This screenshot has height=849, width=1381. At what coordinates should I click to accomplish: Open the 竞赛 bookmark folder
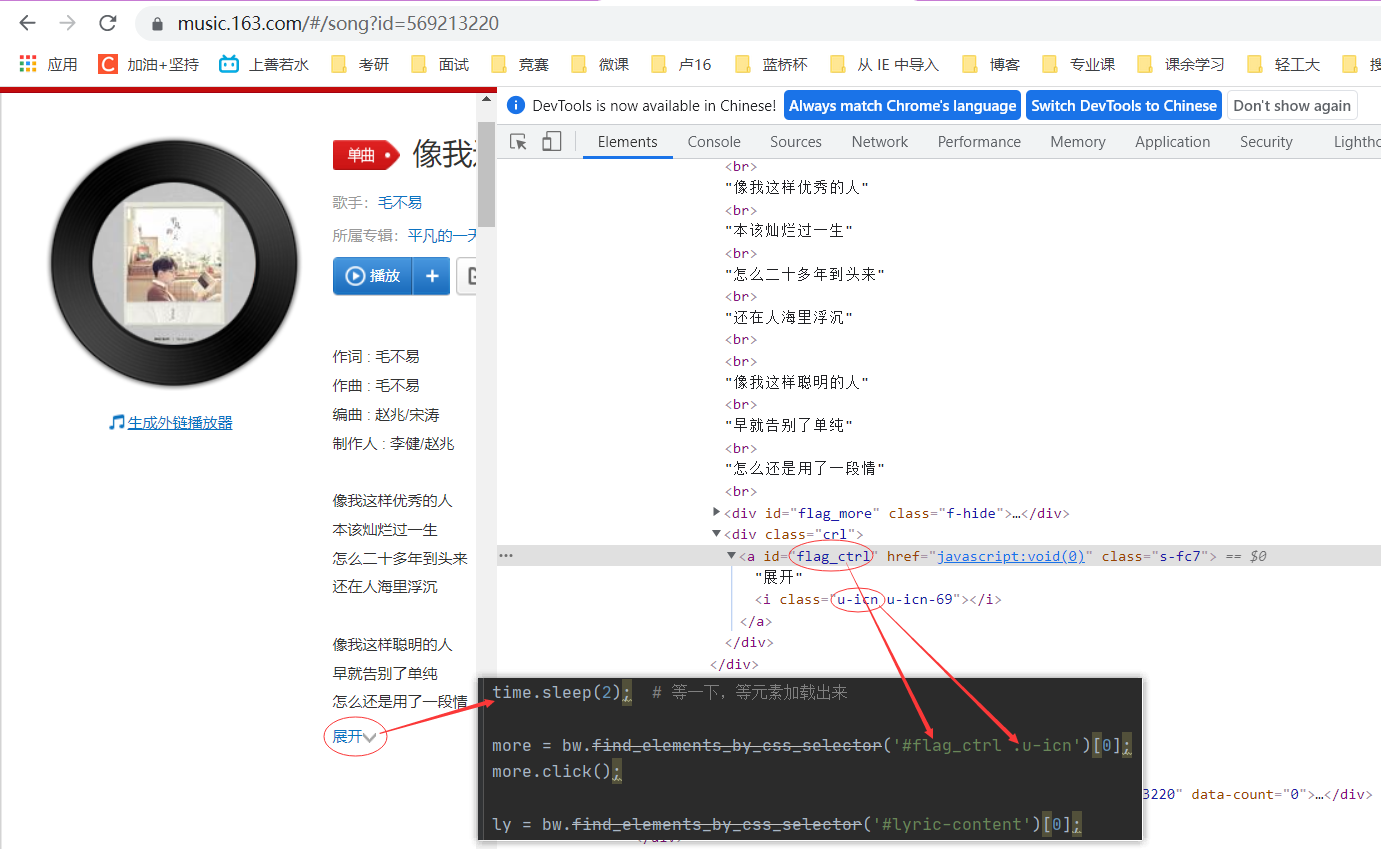520,64
